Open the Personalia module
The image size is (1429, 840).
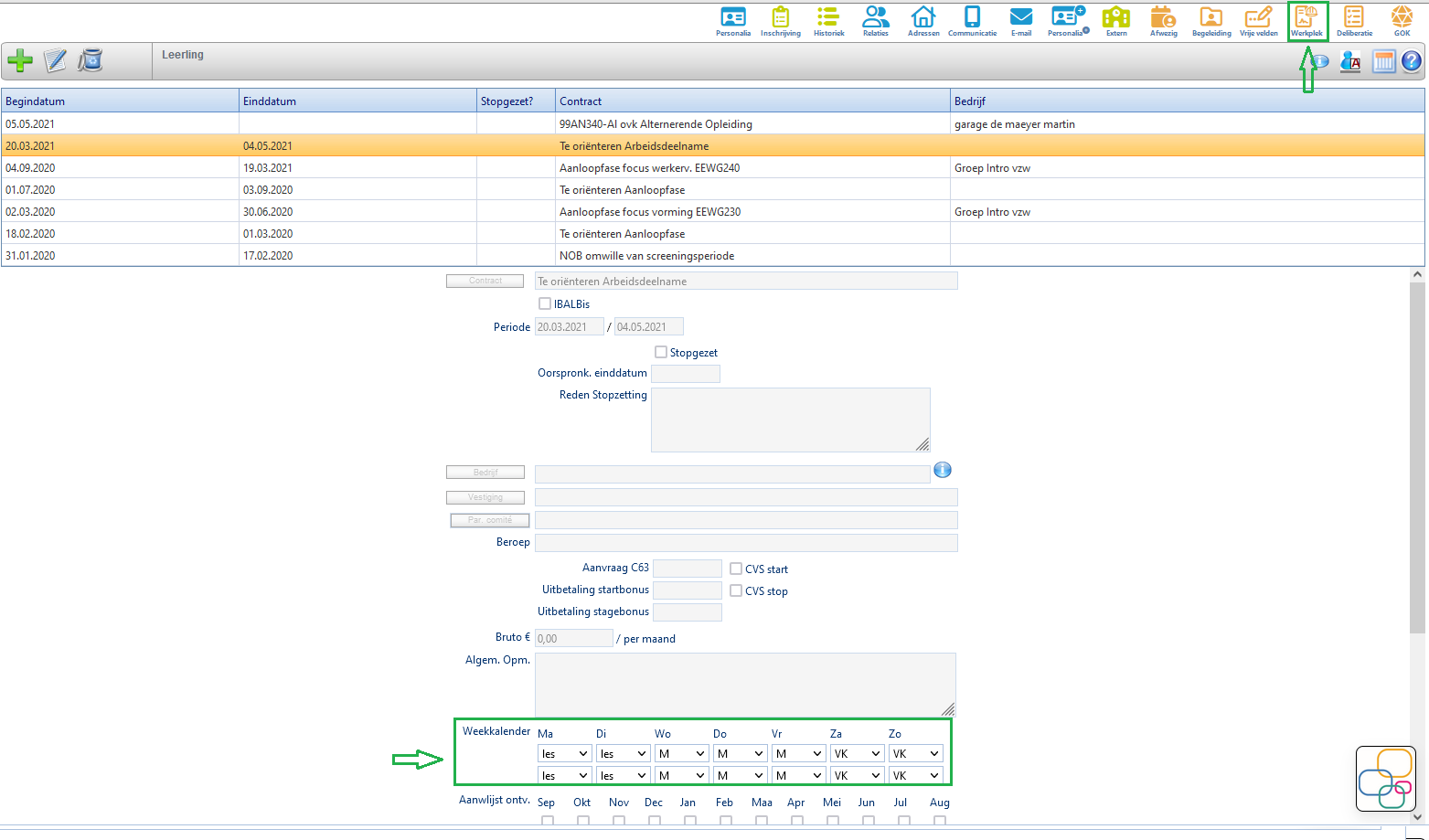pyautogui.click(x=733, y=22)
